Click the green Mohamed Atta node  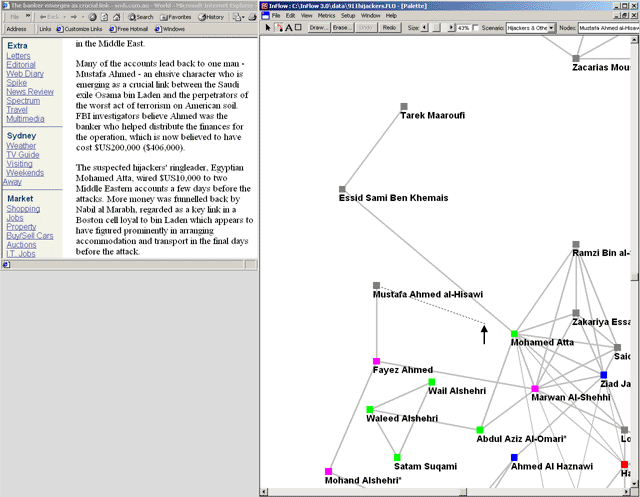point(514,333)
